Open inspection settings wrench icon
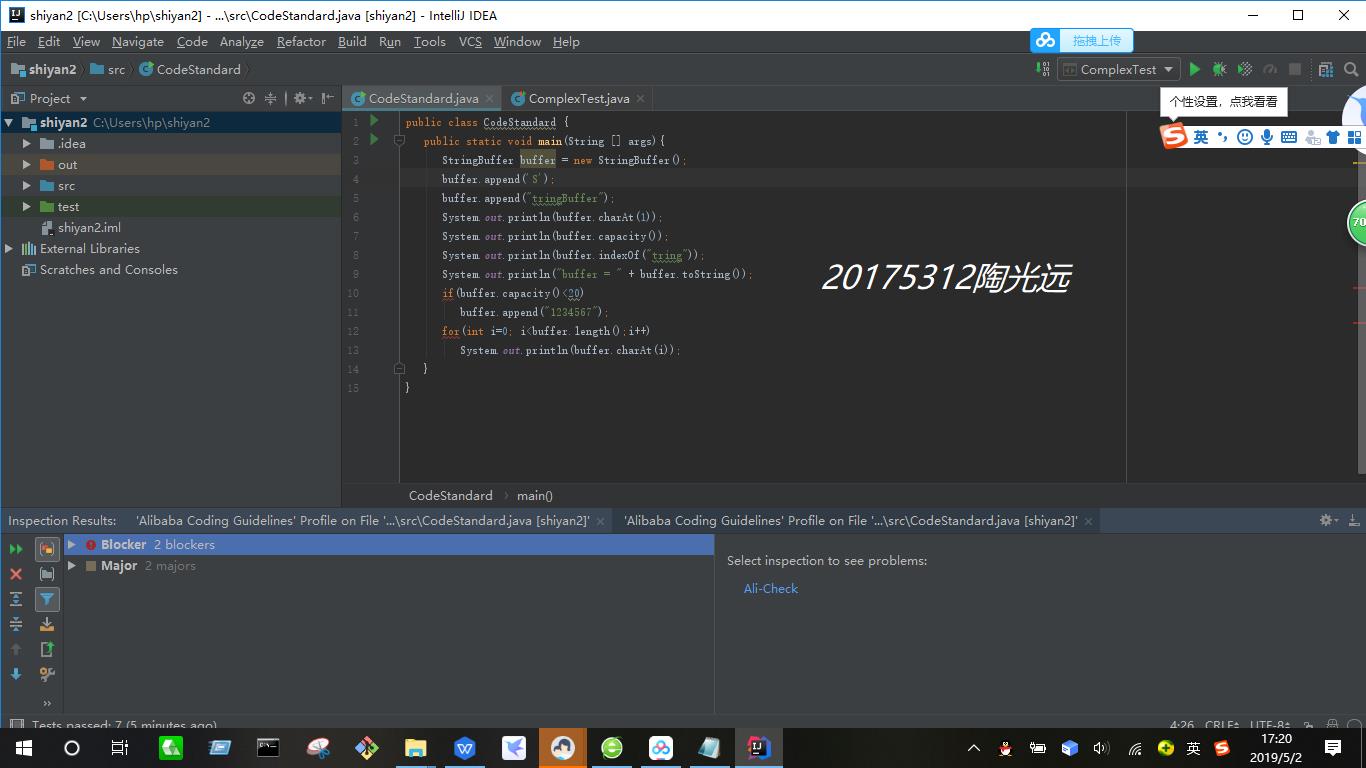The image size is (1366, 768). click(47, 674)
